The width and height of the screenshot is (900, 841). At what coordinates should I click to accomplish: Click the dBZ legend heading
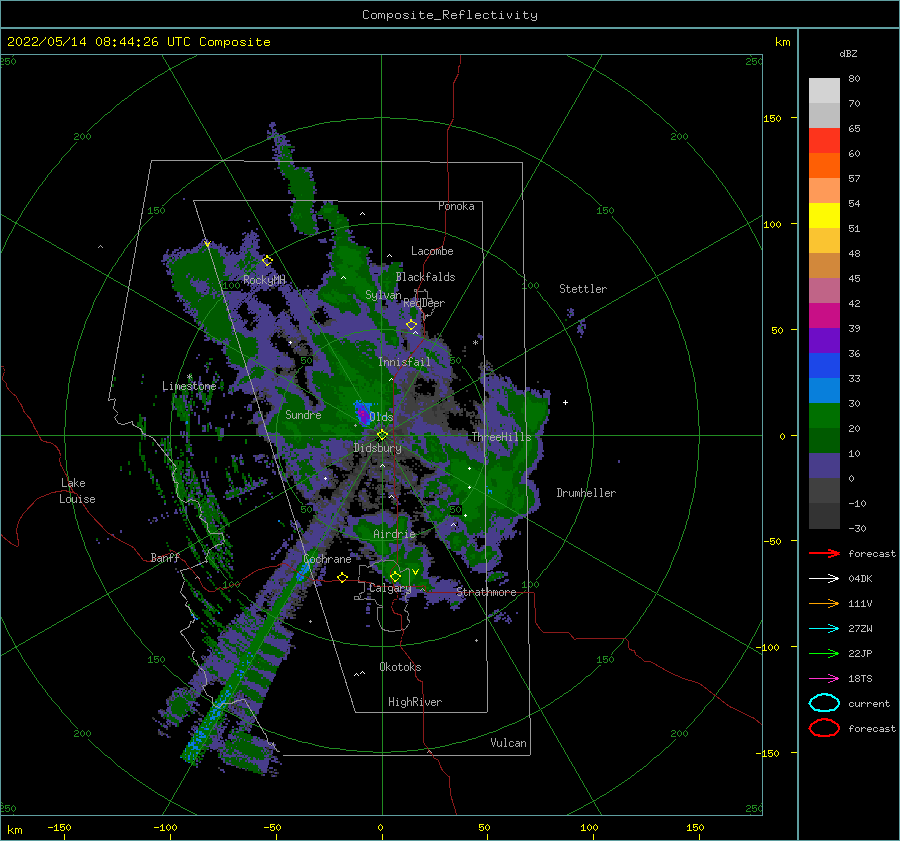click(x=848, y=53)
